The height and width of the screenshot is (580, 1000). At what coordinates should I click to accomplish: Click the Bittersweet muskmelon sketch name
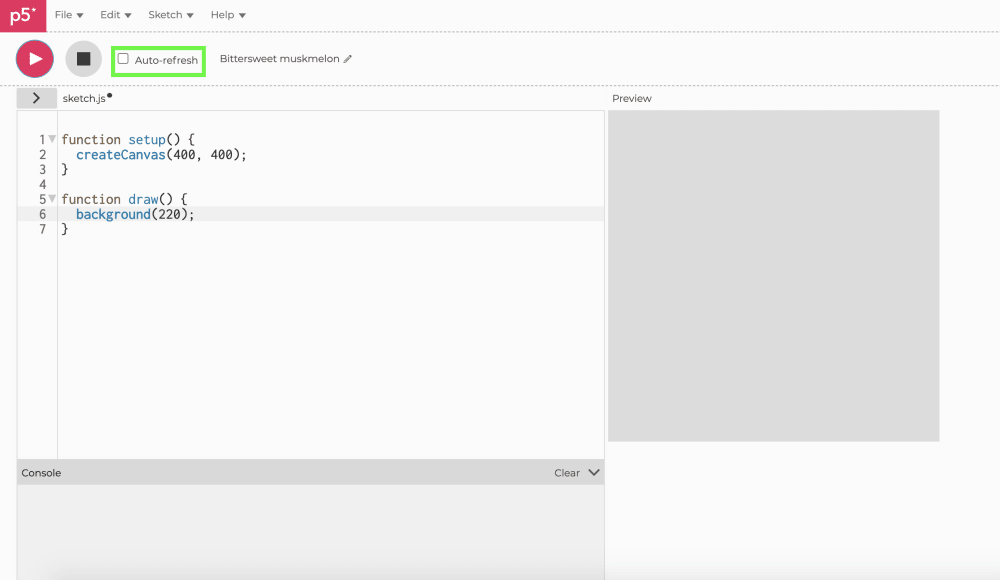pos(279,59)
